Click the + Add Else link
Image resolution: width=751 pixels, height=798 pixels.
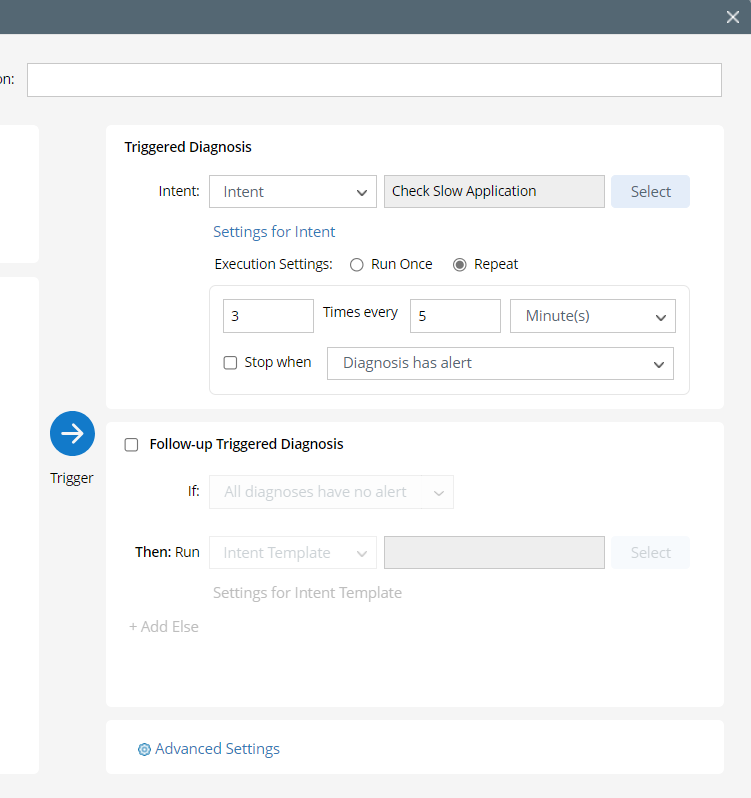click(164, 627)
